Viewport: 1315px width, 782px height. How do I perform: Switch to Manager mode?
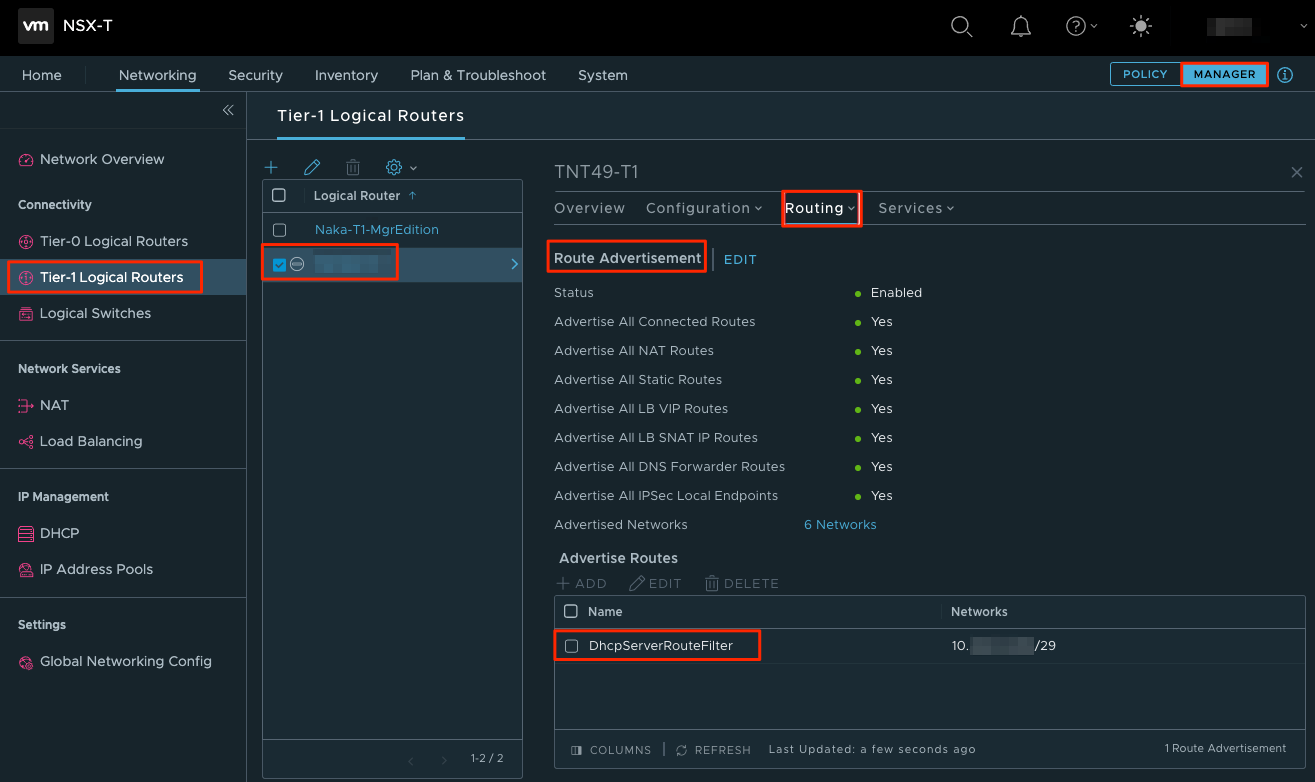(x=1224, y=74)
